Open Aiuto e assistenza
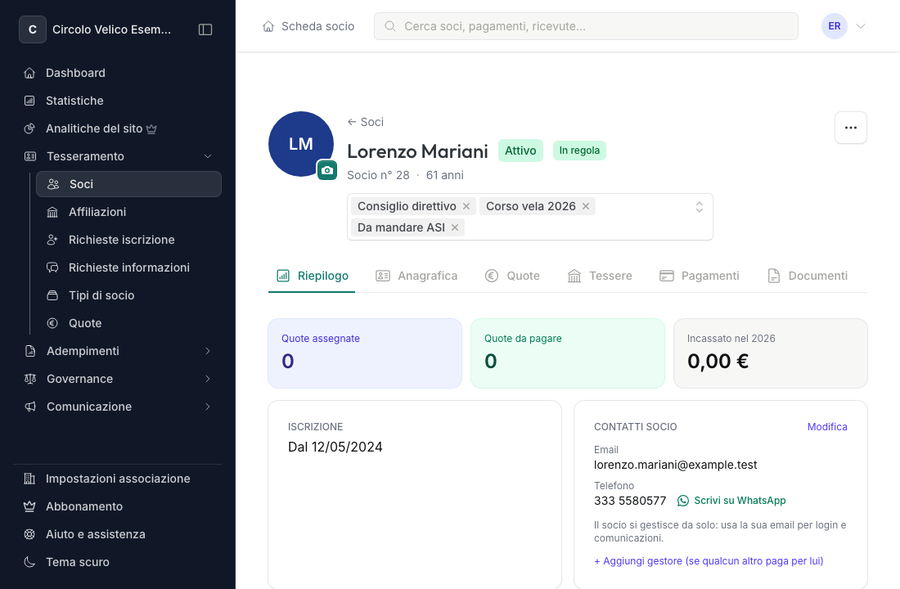 [118, 534]
